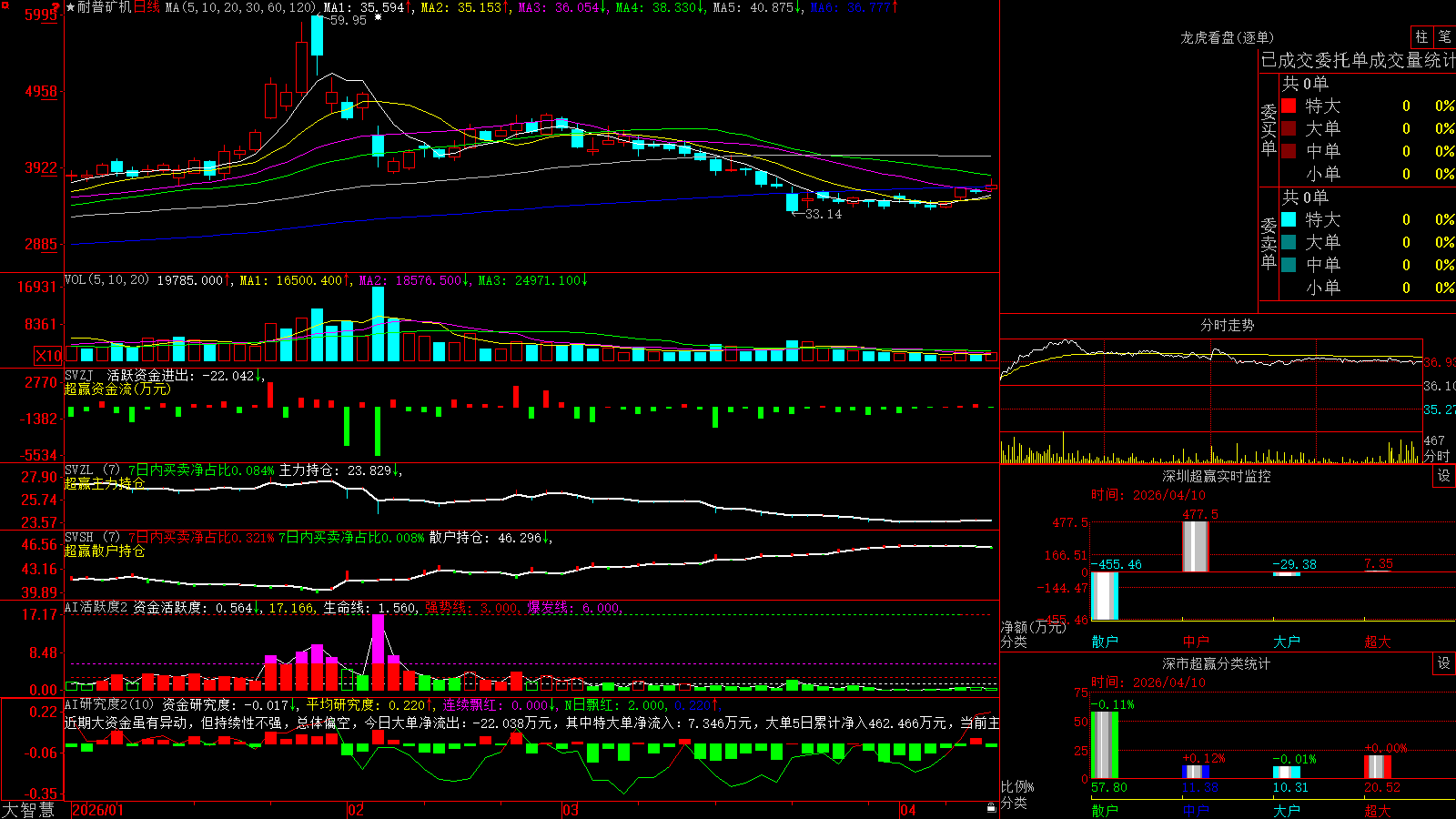This screenshot has width=1456, height=819.
Task: Click the 大智慧 logo in bottom-left corner
Action: [28, 809]
